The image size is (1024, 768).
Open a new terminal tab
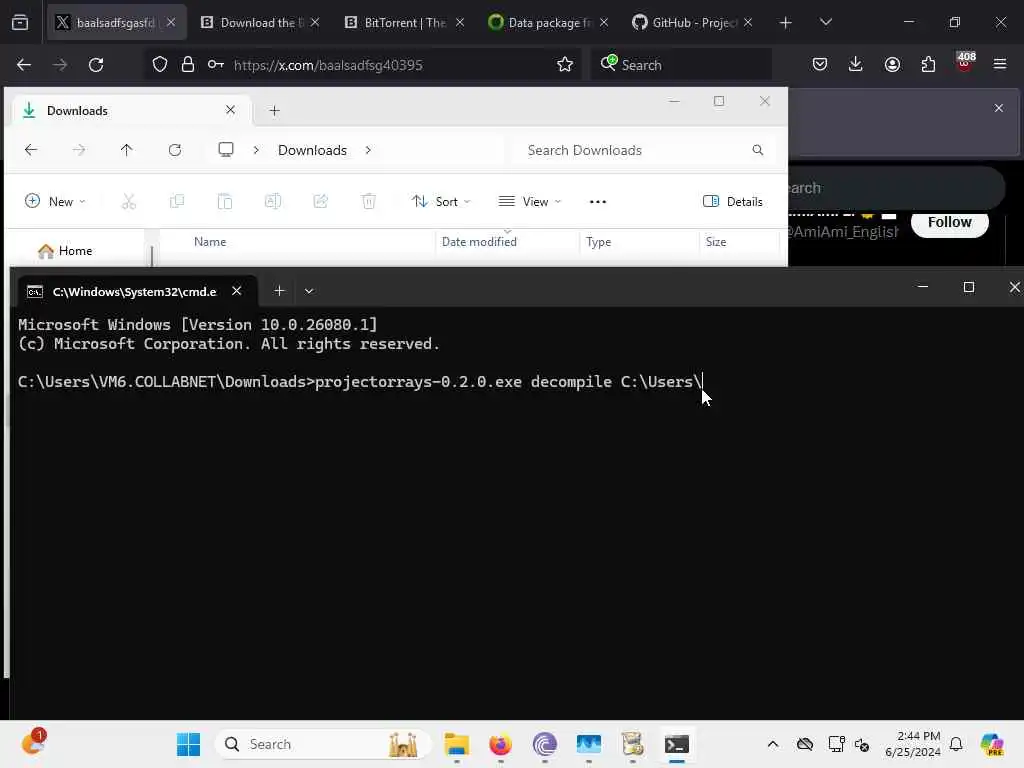tap(279, 291)
